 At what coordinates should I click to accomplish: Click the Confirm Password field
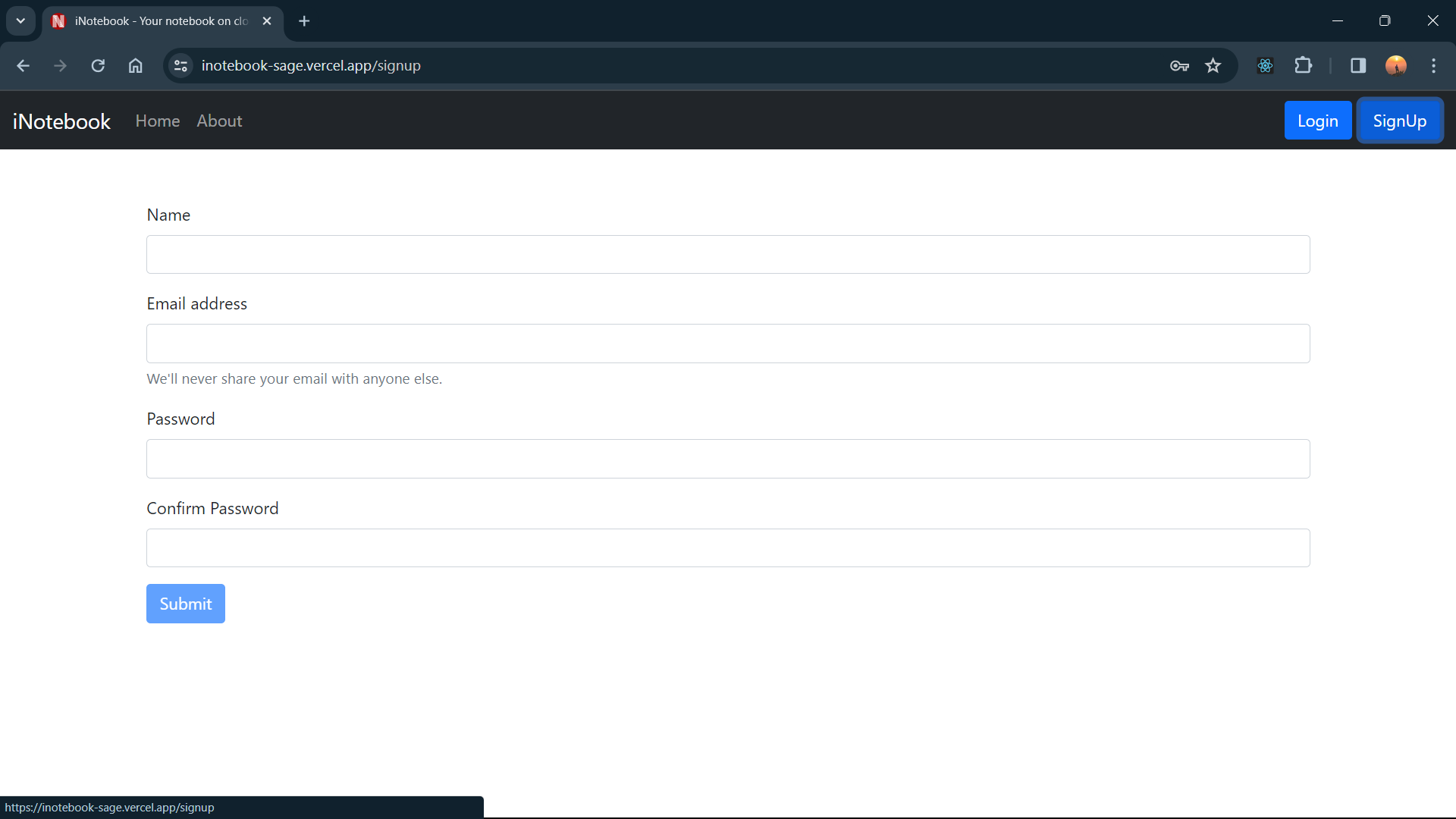[727, 548]
